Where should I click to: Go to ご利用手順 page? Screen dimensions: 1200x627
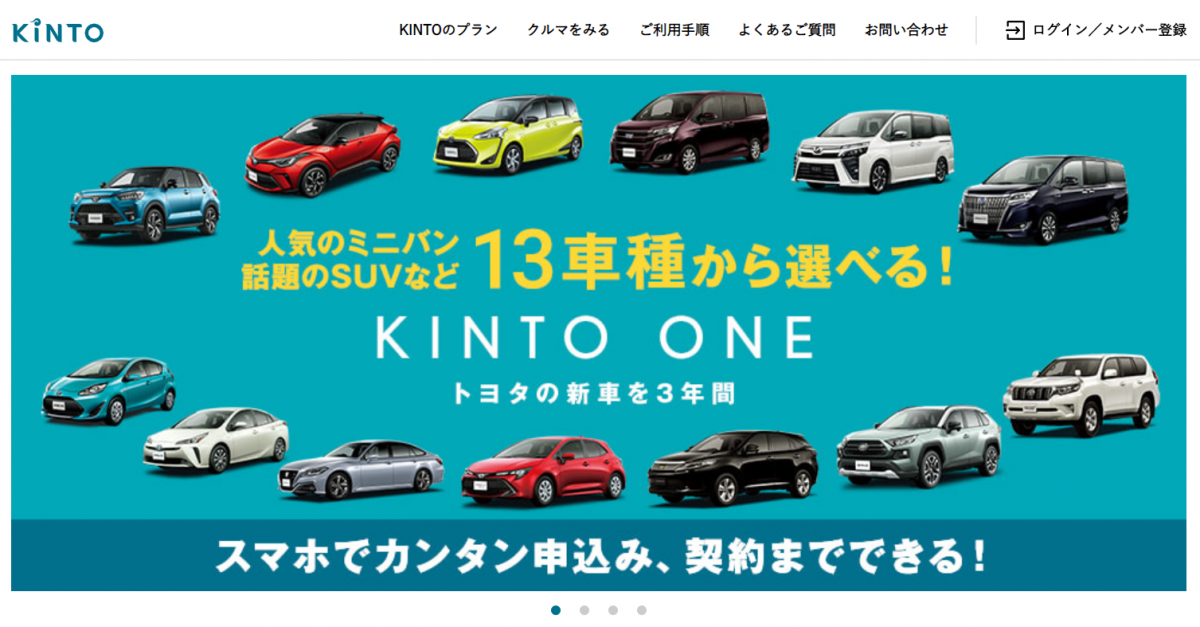pos(674,30)
